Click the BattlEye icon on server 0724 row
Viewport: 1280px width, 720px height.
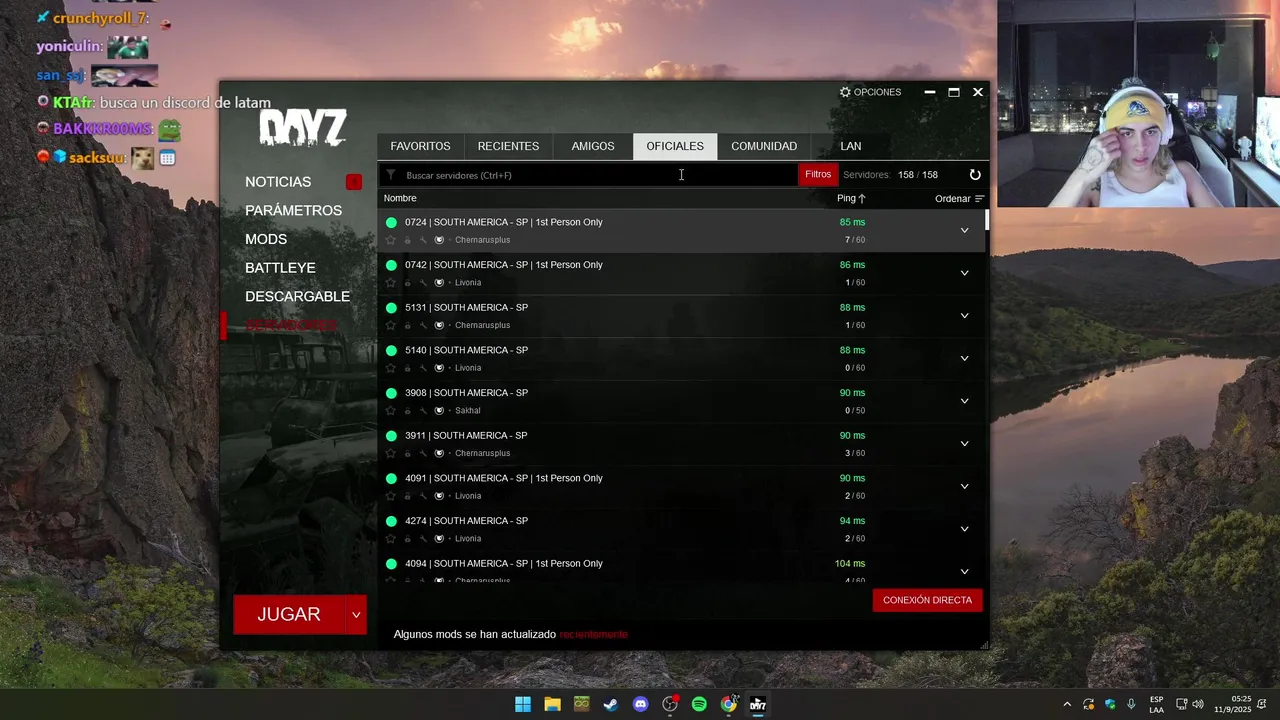(439, 240)
